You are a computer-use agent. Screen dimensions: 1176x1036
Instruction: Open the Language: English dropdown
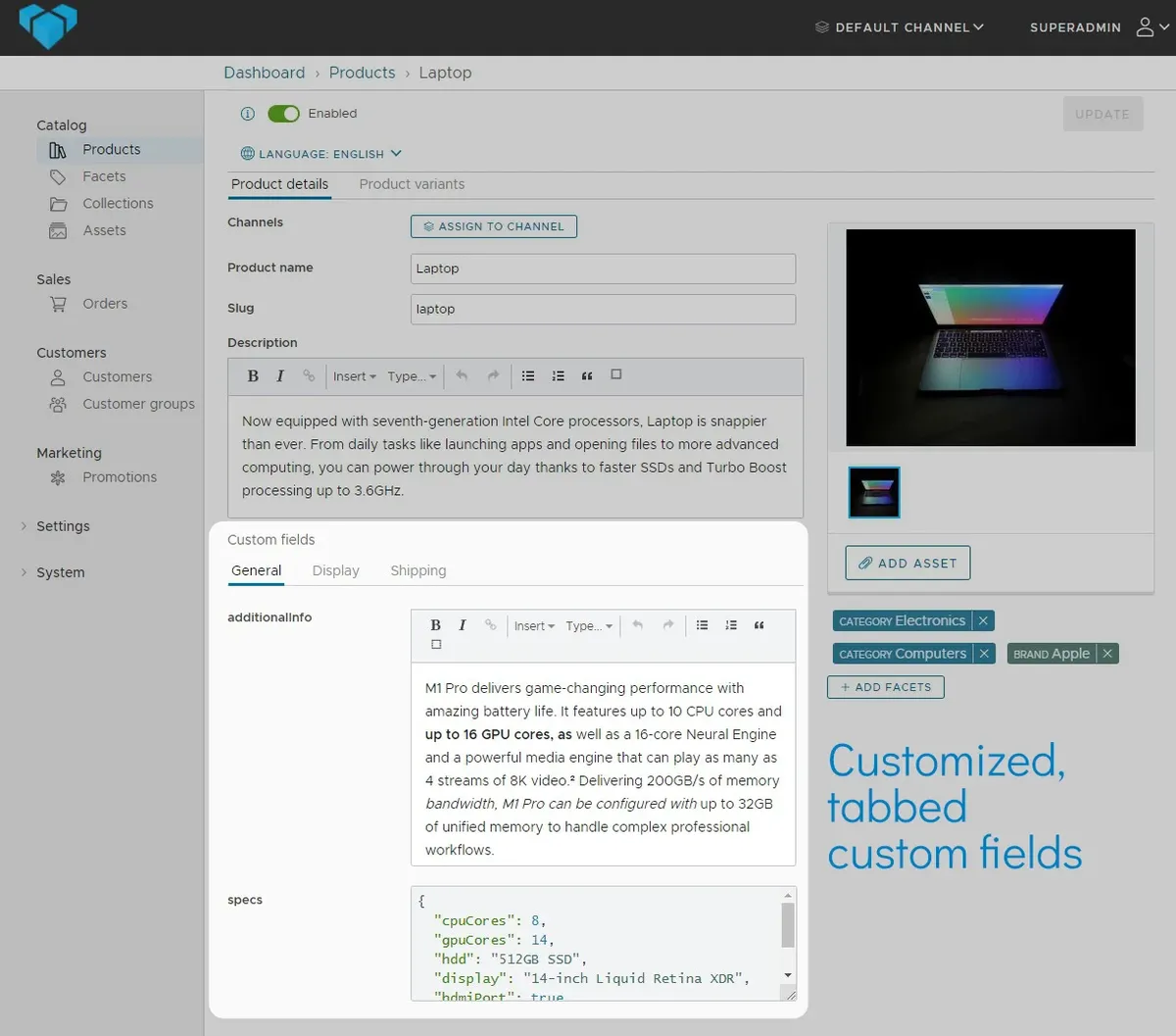321,154
